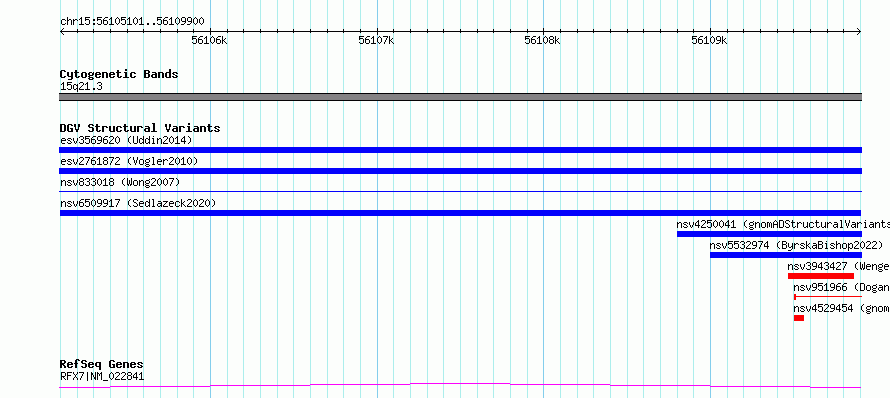Click the Cytogenetic Bands track heading
The image size is (890, 398).
[x=119, y=74]
